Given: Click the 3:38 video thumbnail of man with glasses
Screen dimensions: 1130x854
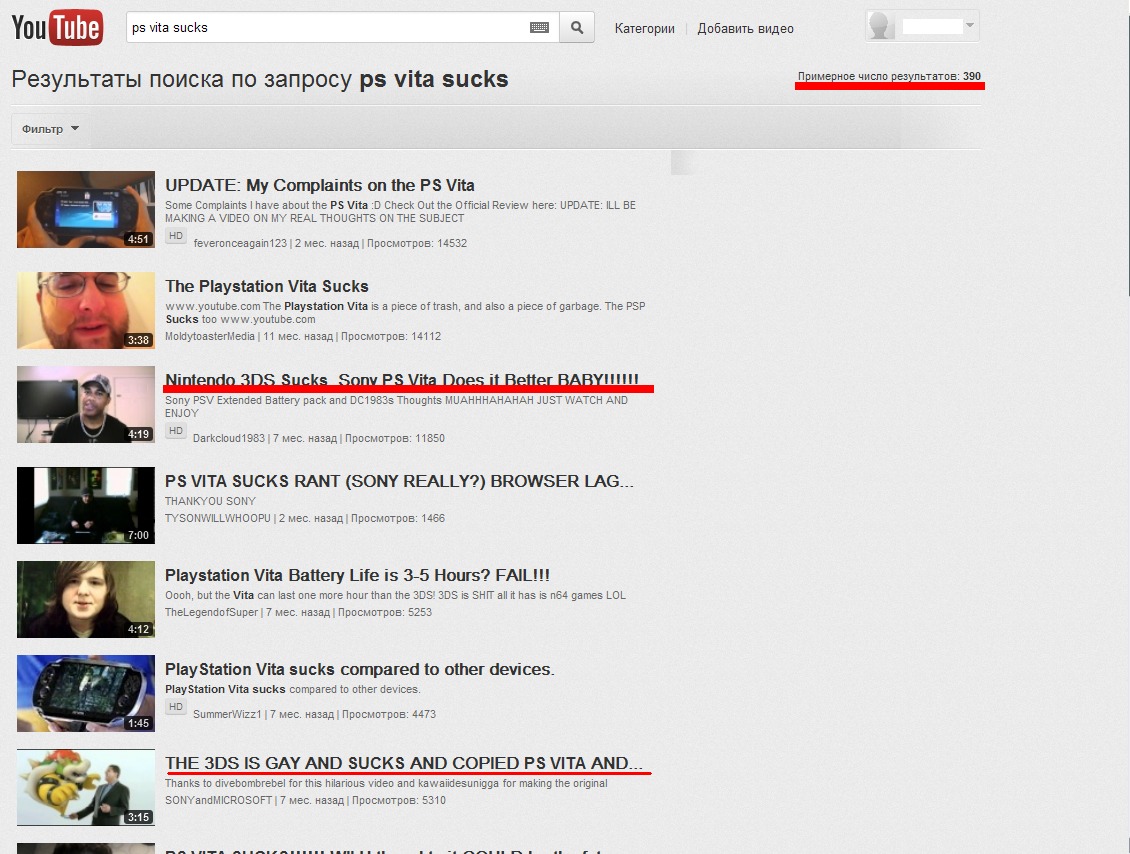Looking at the screenshot, I should coord(86,310).
